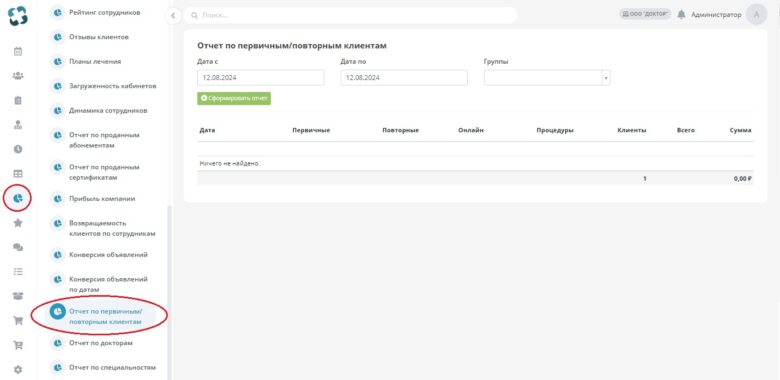The width and height of the screenshot is (780, 380).
Task: Click the Клиенты column header
Action: click(632, 130)
